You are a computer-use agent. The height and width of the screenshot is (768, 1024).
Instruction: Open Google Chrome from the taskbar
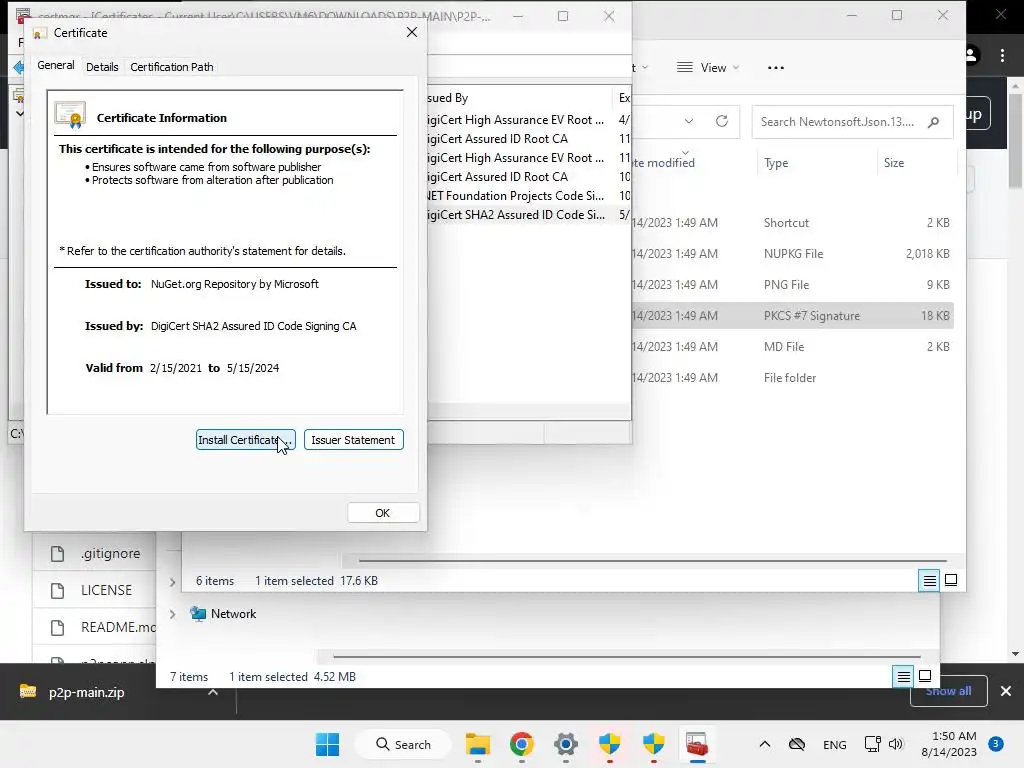click(522, 744)
